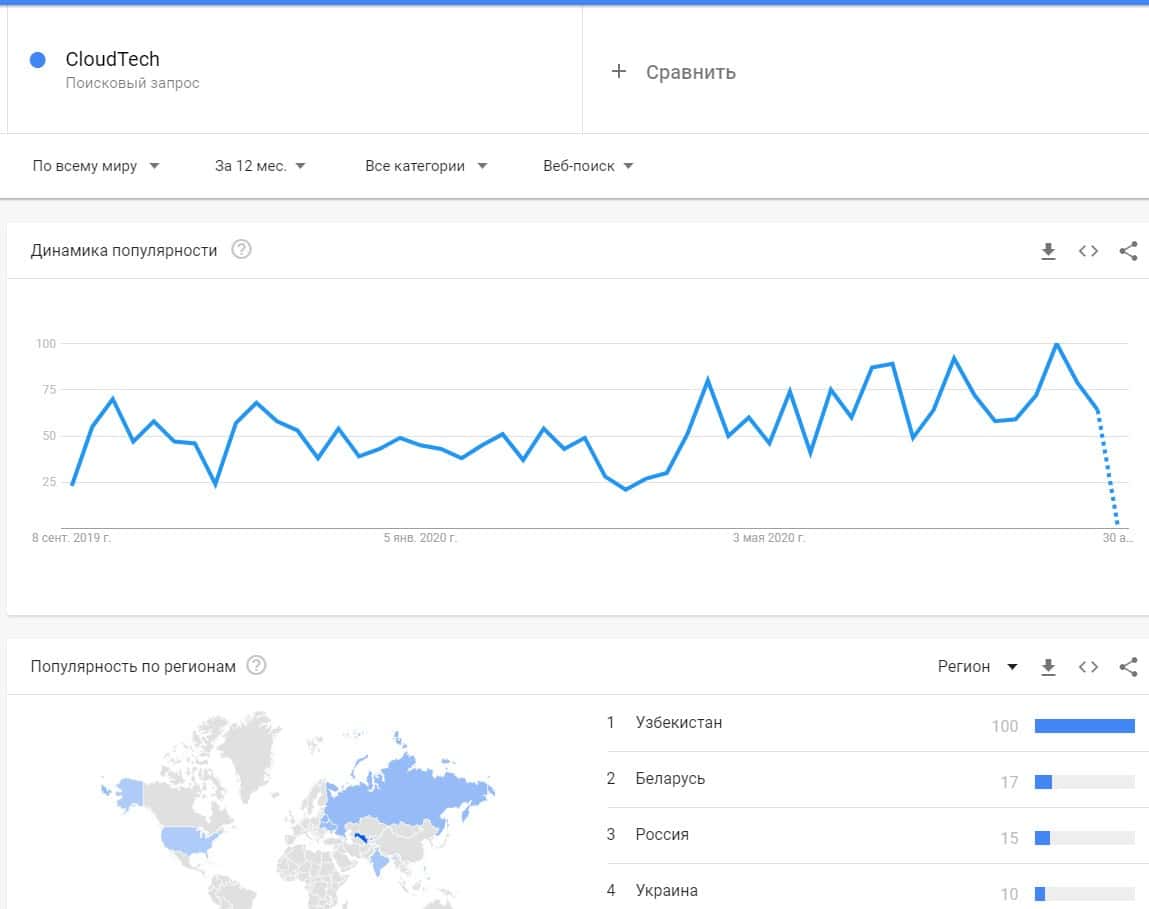Screen dimensions: 1149x909
Task: Share the regional popularity widget
Action: (x=1128, y=667)
